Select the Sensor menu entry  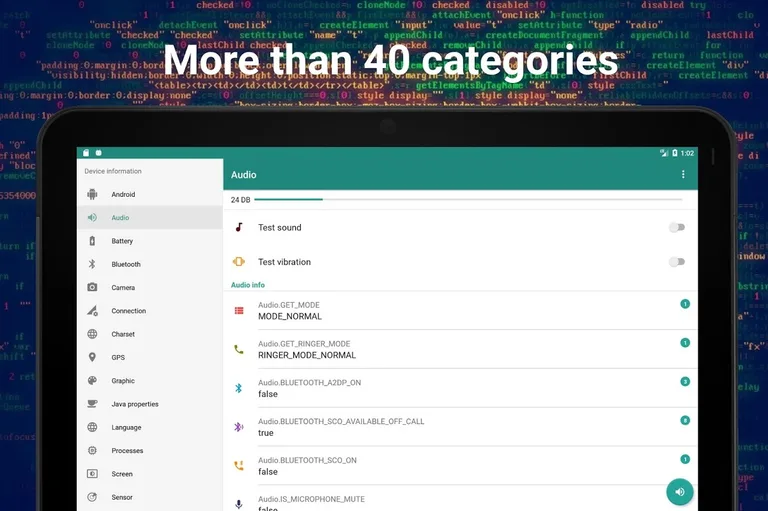tap(150, 497)
